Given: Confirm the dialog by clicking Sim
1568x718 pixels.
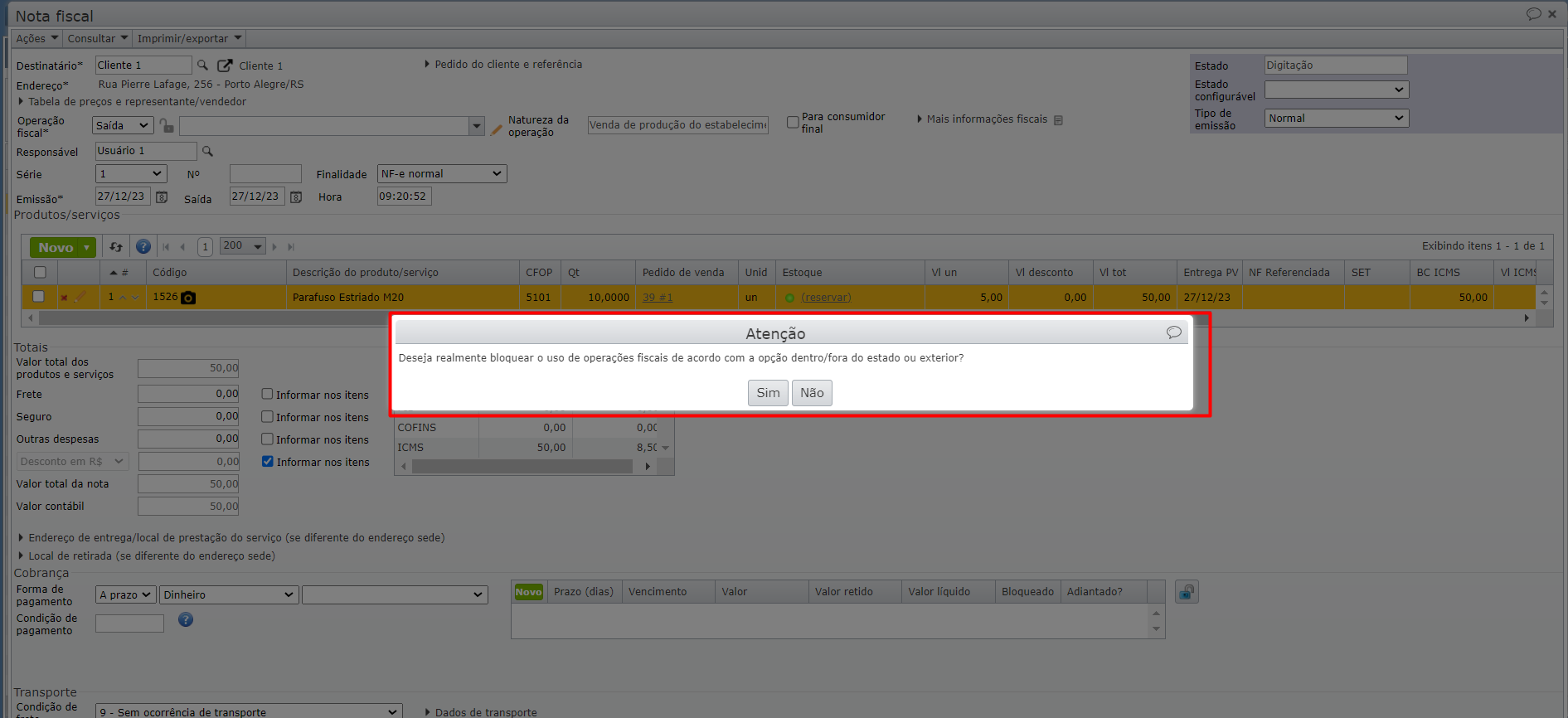Looking at the screenshot, I should click(768, 393).
